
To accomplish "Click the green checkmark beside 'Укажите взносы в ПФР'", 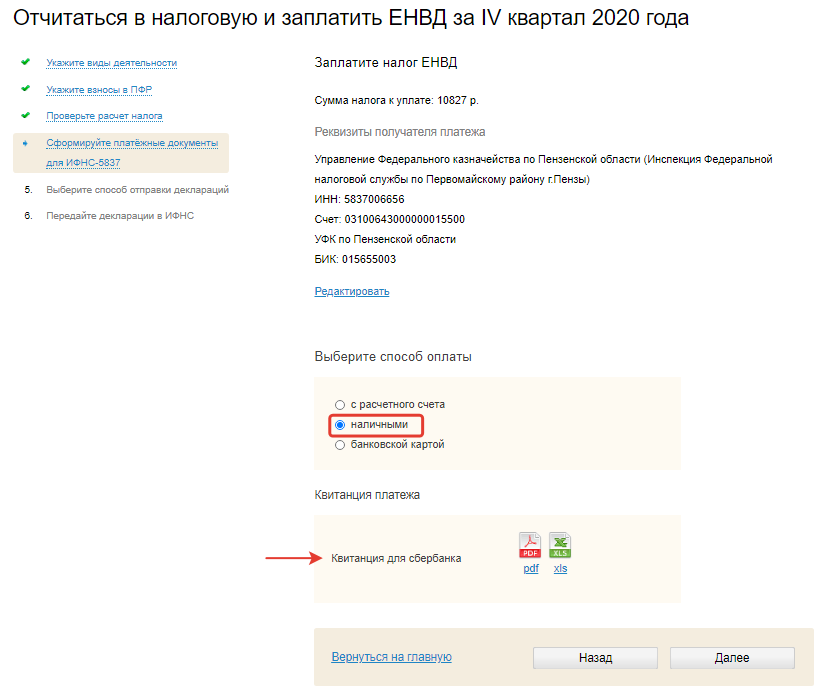I will tap(25, 89).
